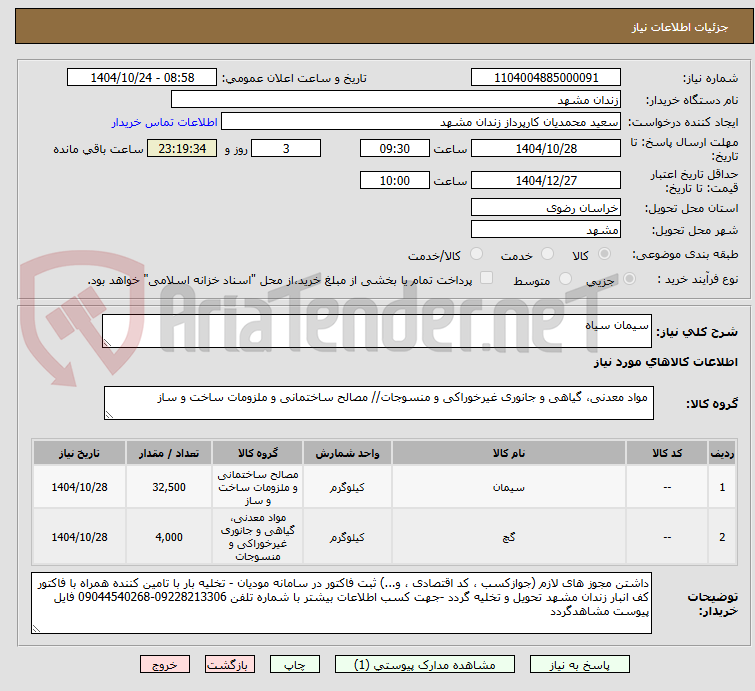Screen dimensions: 755x691
Task: Click need date 1404/10/28 in سیمان row
Action: click(79, 487)
